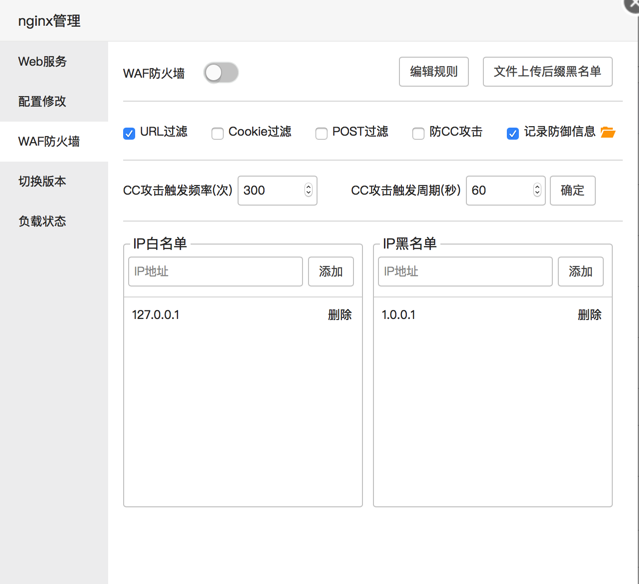
Task: Delete 127.0.0.1 from the whitelist
Action: pos(339,315)
